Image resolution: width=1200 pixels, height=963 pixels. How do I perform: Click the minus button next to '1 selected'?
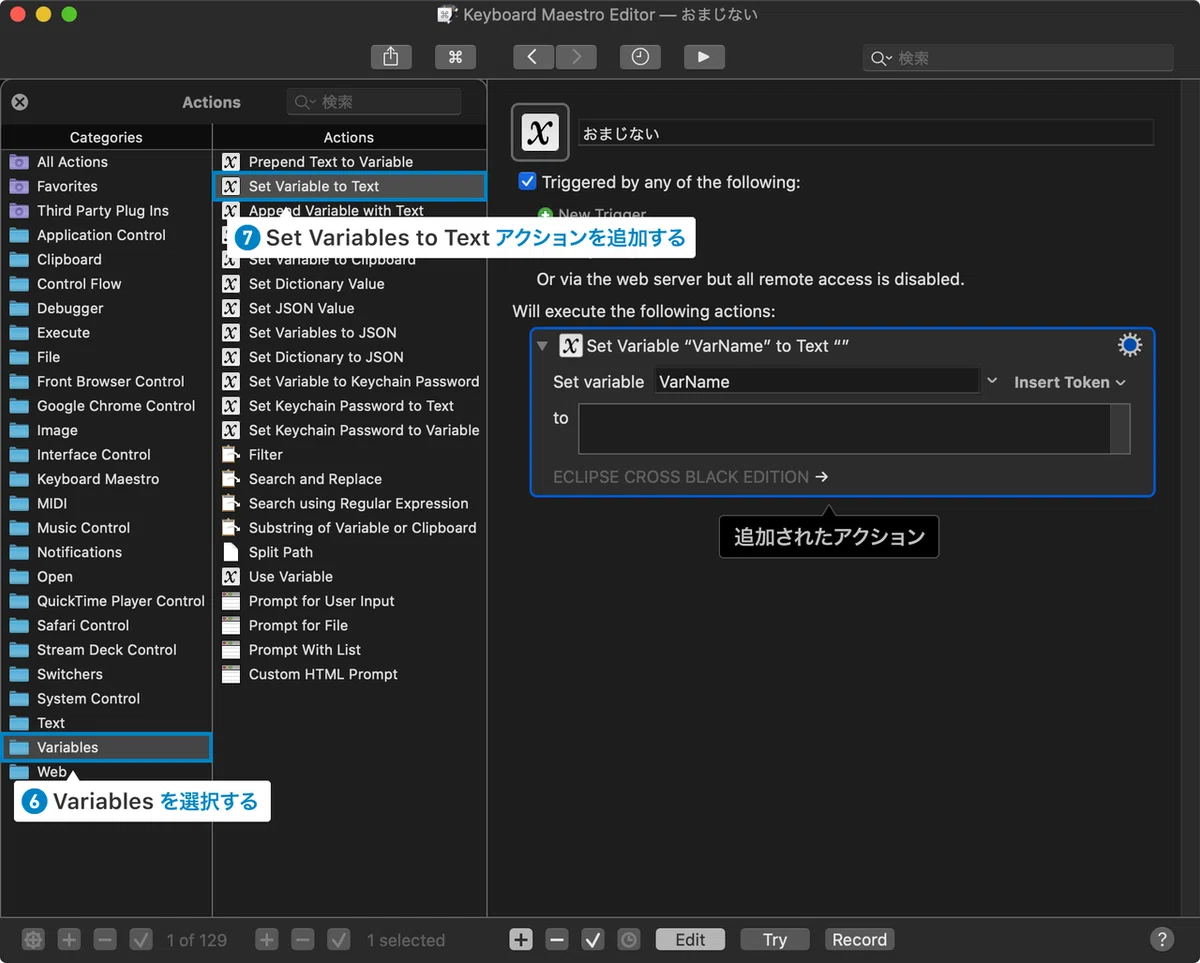point(303,939)
